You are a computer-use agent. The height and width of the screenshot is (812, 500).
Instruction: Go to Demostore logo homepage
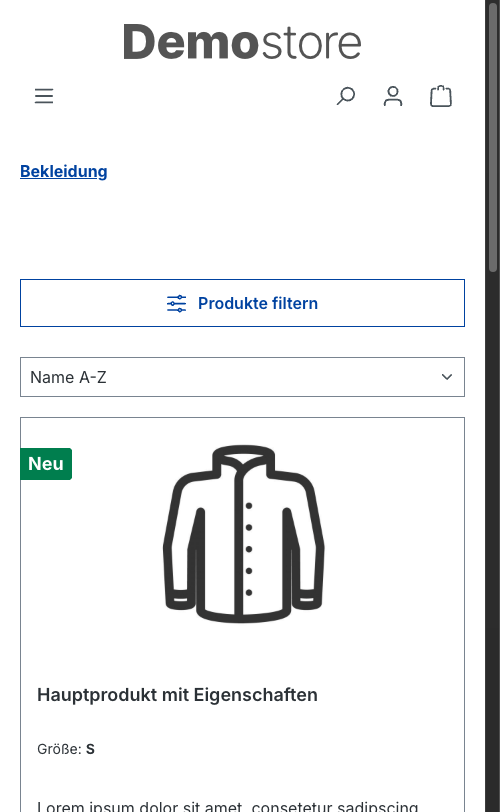(x=242, y=42)
